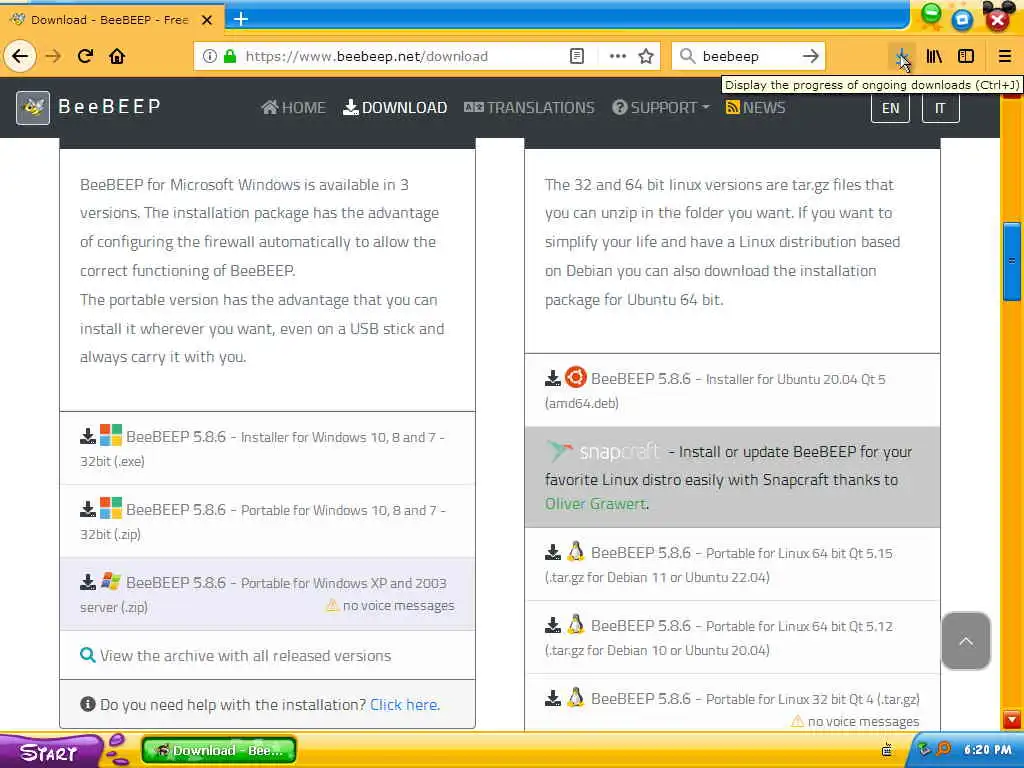This screenshot has width=1024, height=768.
Task: Click the green shield tray icon
Action: pyautogui.click(x=924, y=749)
